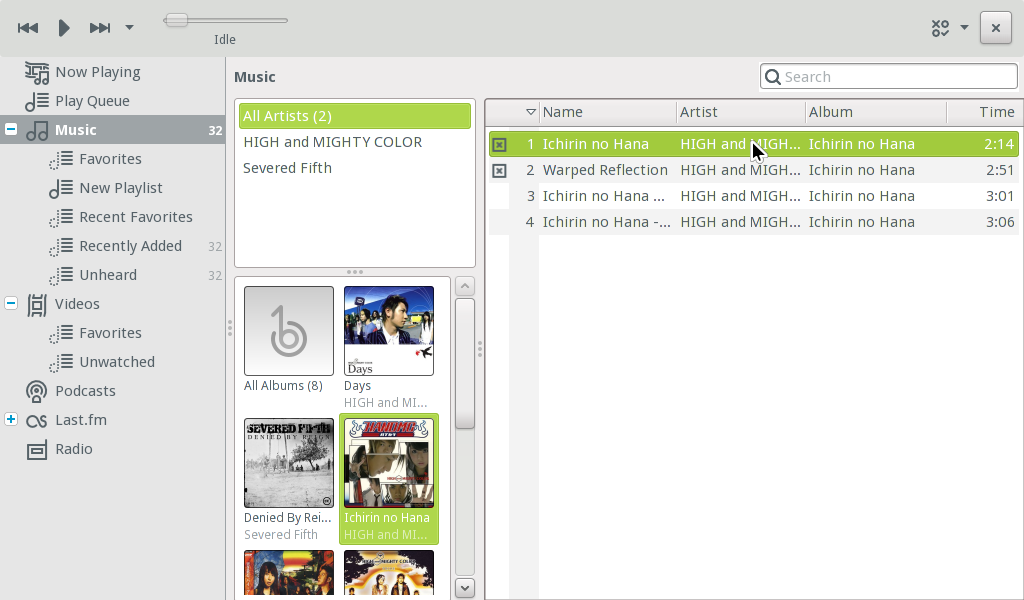The height and width of the screenshot is (600, 1024).
Task: Close the Banshee window
Action: click(x=995, y=28)
